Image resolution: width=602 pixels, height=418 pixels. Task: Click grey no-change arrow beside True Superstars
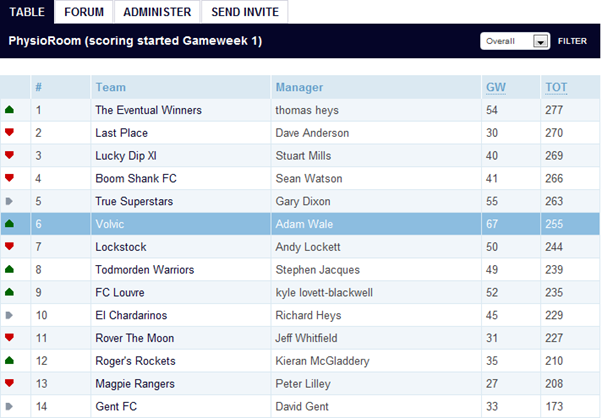pos(10,201)
